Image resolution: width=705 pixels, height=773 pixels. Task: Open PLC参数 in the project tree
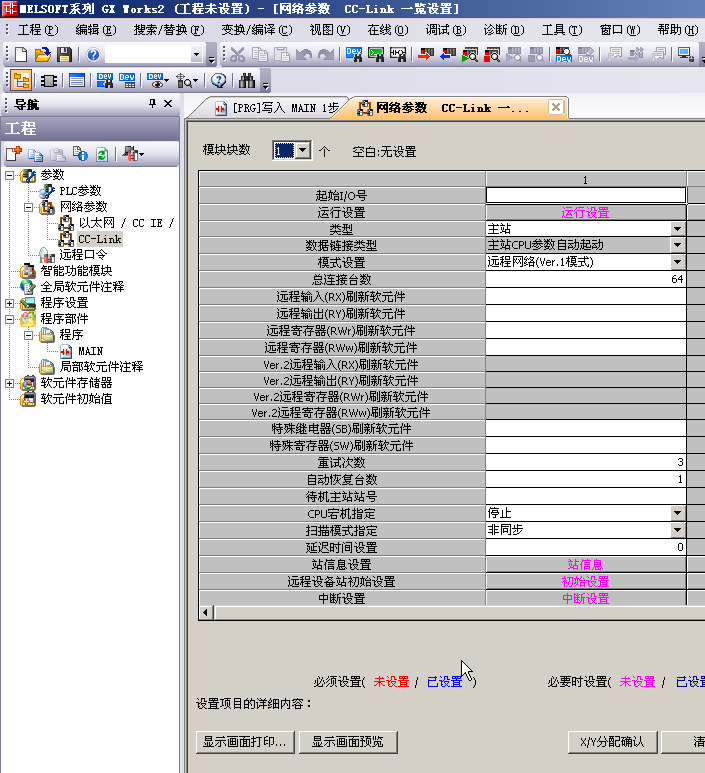[79, 191]
